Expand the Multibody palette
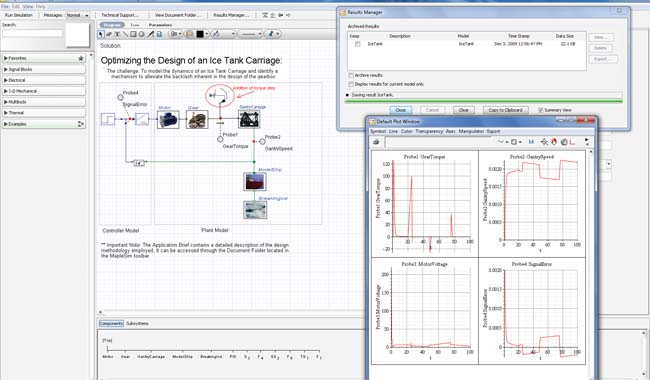 click(x=44, y=102)
